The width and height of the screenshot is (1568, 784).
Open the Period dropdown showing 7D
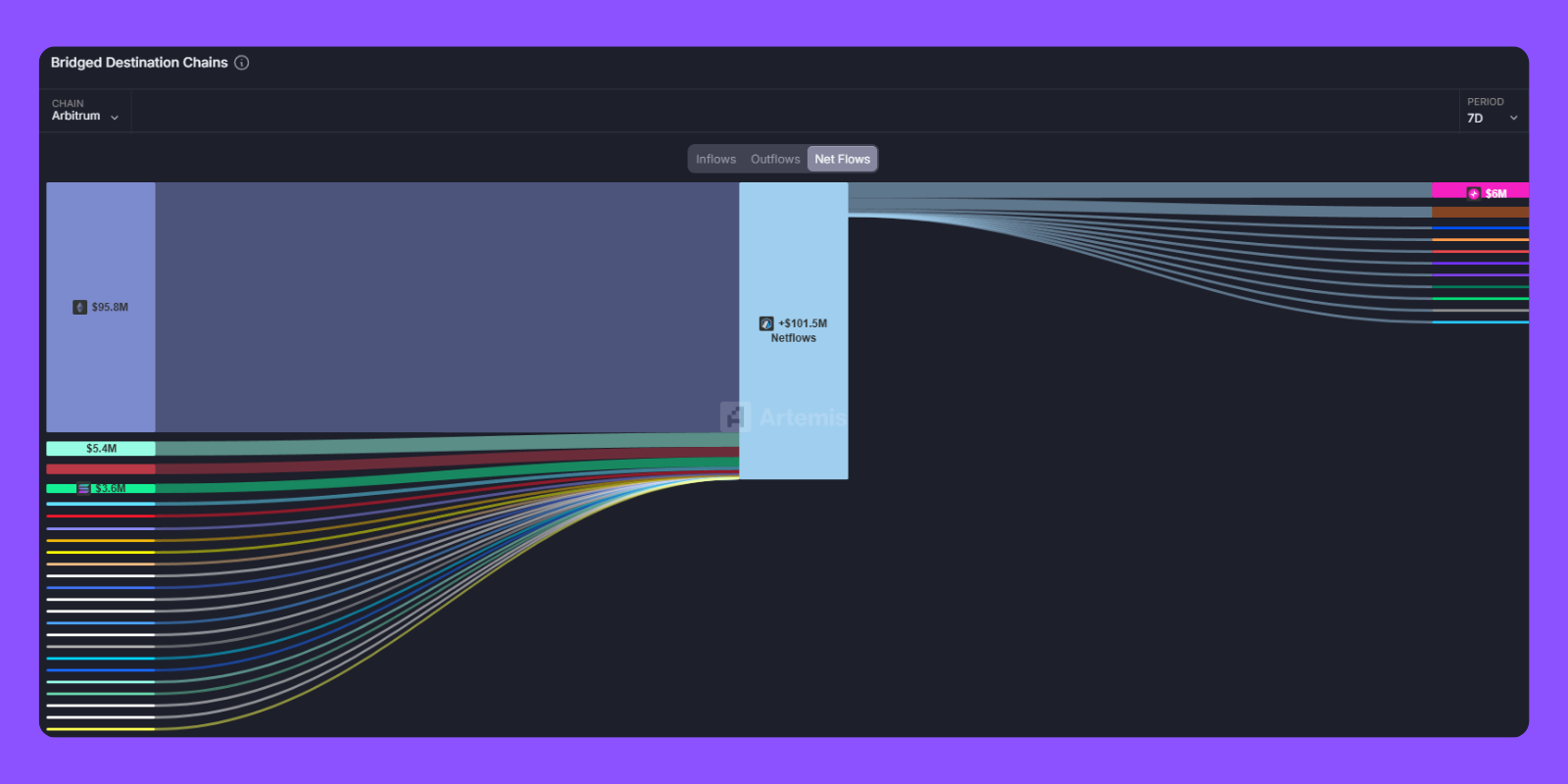click(x=1491, y=111)
